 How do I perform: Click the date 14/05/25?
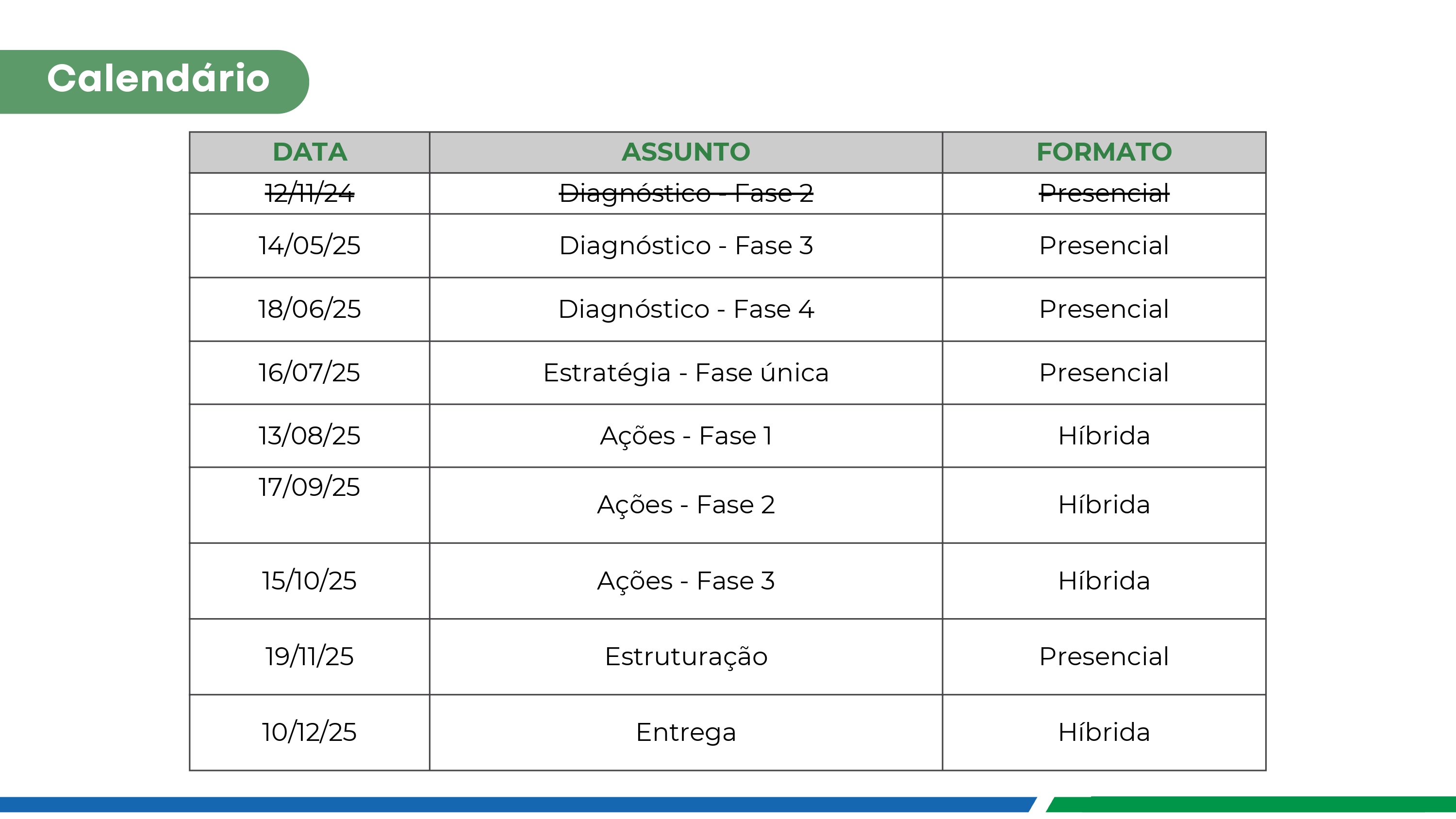pos(310,246)
